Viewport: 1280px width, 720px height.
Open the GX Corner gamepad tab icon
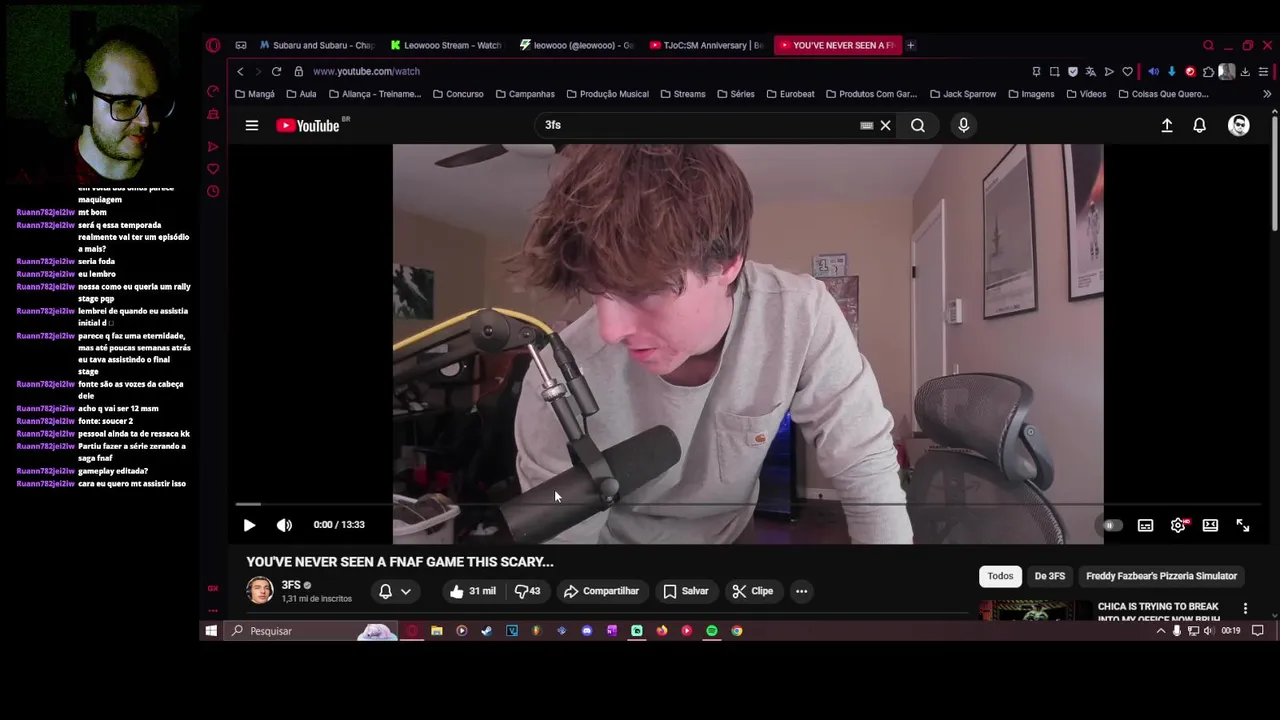point(241,45)
